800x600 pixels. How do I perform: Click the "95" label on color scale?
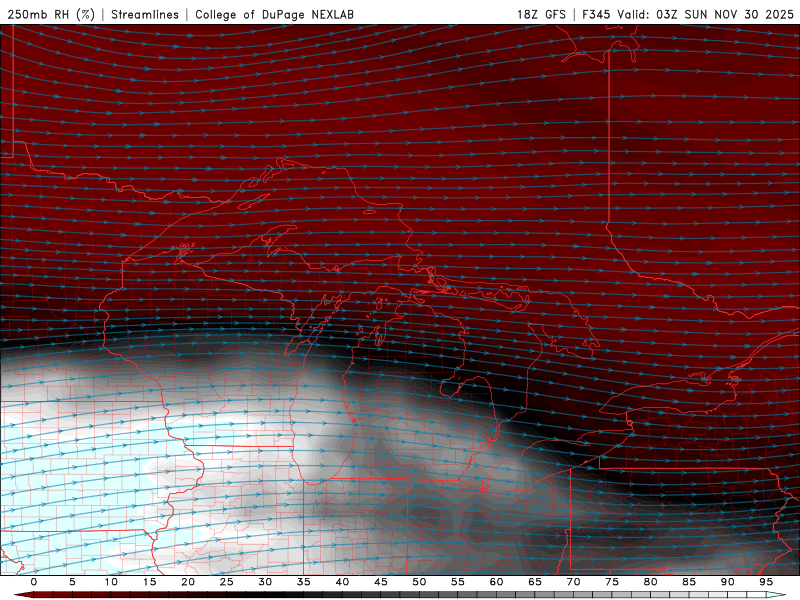766,582
